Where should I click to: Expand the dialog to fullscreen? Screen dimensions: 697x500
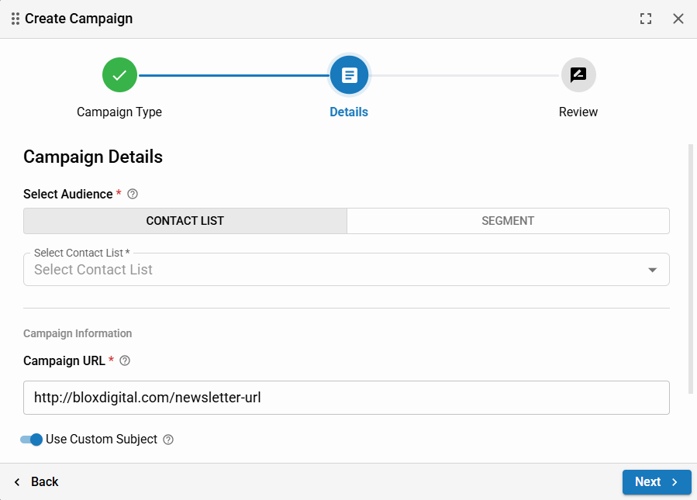point(646,19)
